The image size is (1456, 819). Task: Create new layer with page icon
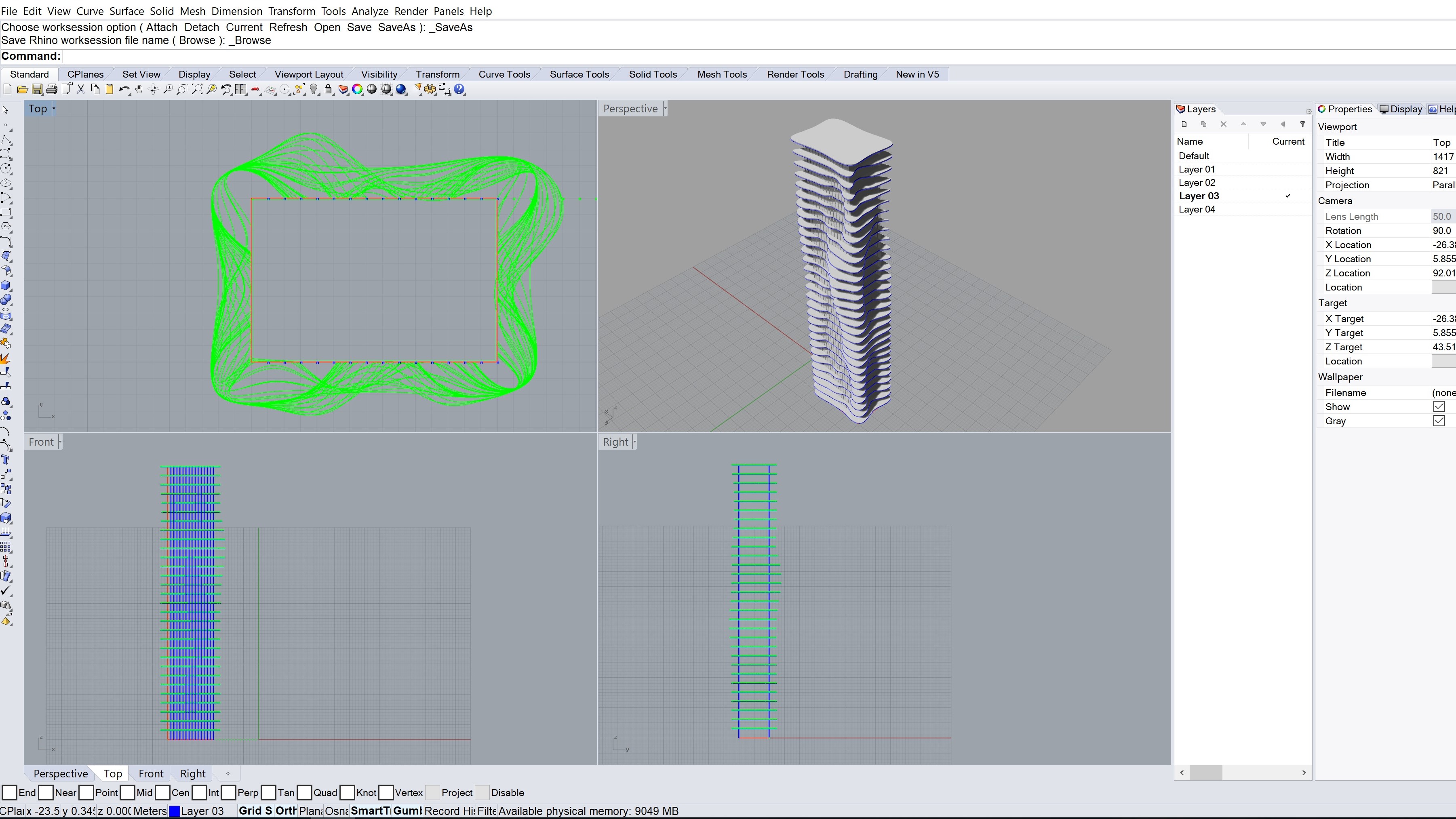pyautogui.click(x=1184, y=124)
